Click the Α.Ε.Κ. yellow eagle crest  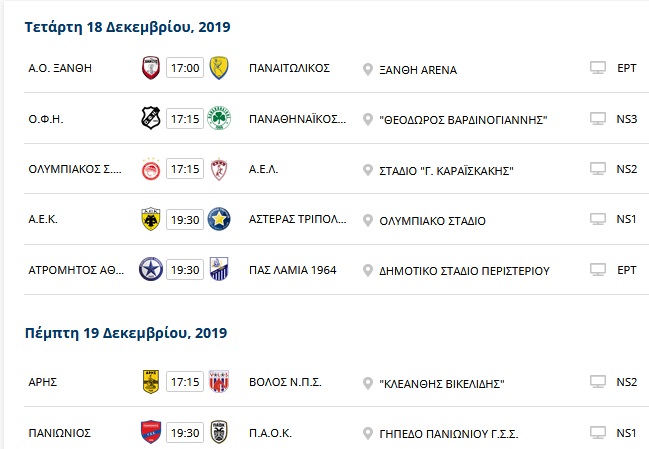151,219
